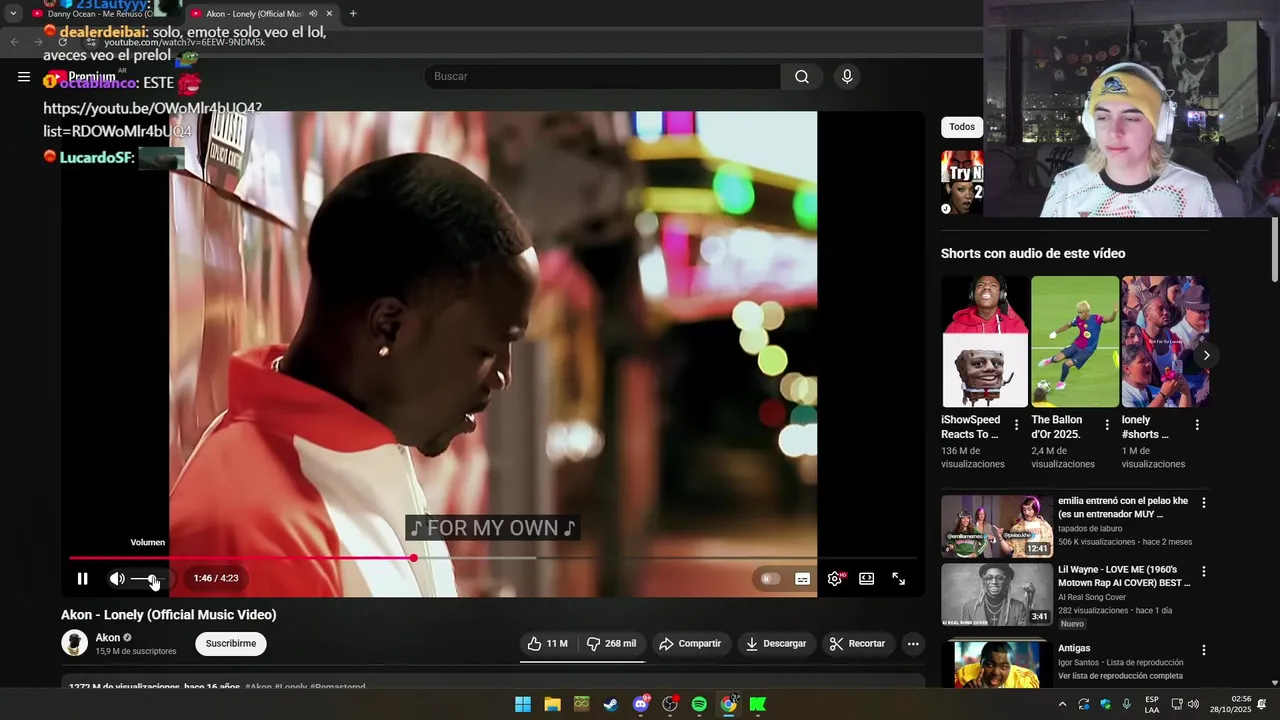This screenshot has width=1280, height=720.
Task: Go back with the browser arrow
Action: click(14, 42)
